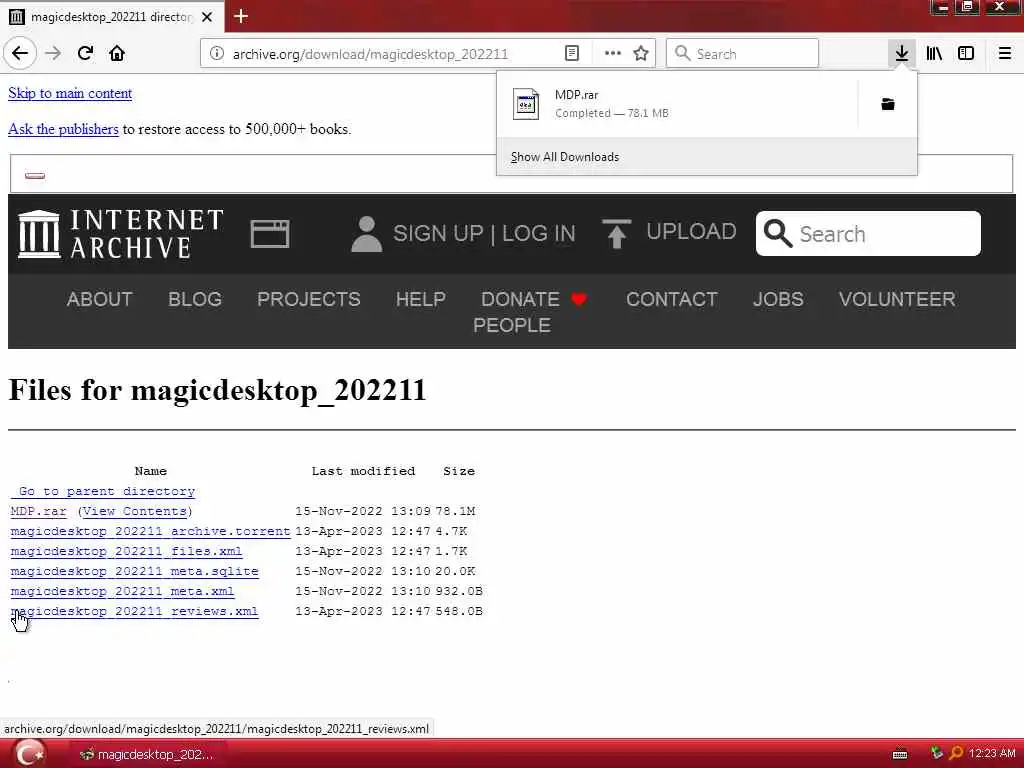
Task: Close the magicdesktop_202211 tab
Action: coord(207,16)
